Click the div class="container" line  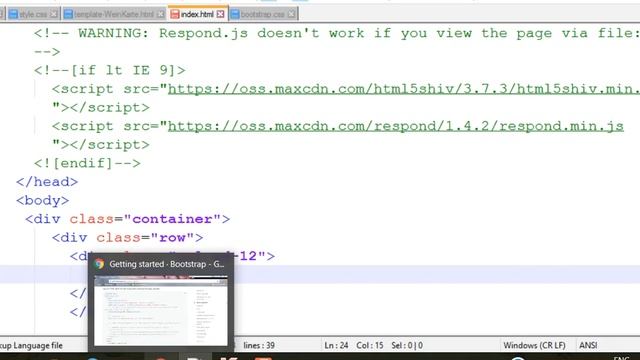pyautogui.click(x=127, y=219)
